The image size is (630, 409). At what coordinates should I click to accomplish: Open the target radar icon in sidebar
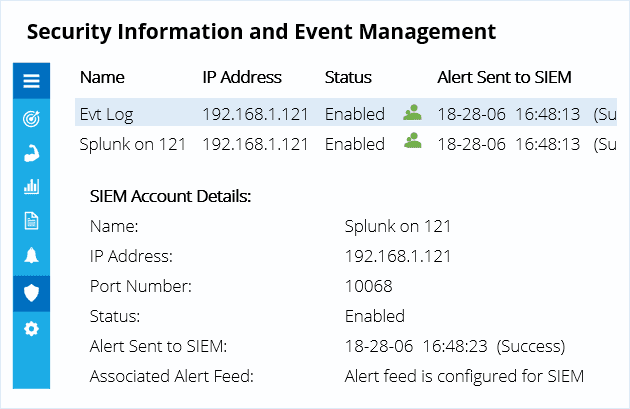tap(31, 119)
